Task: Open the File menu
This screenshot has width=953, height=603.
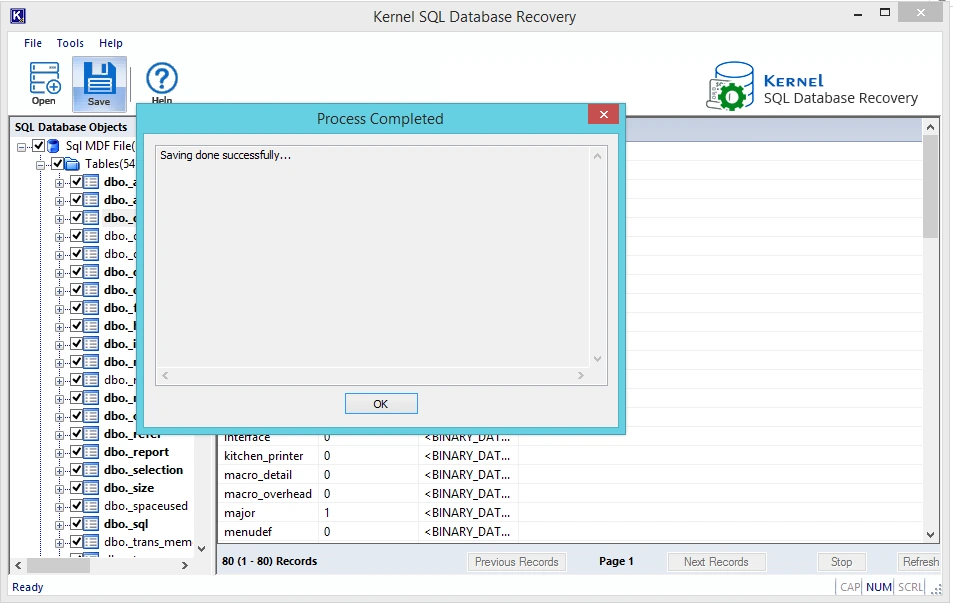Action: pyautogui.click(x=33, y=43)
